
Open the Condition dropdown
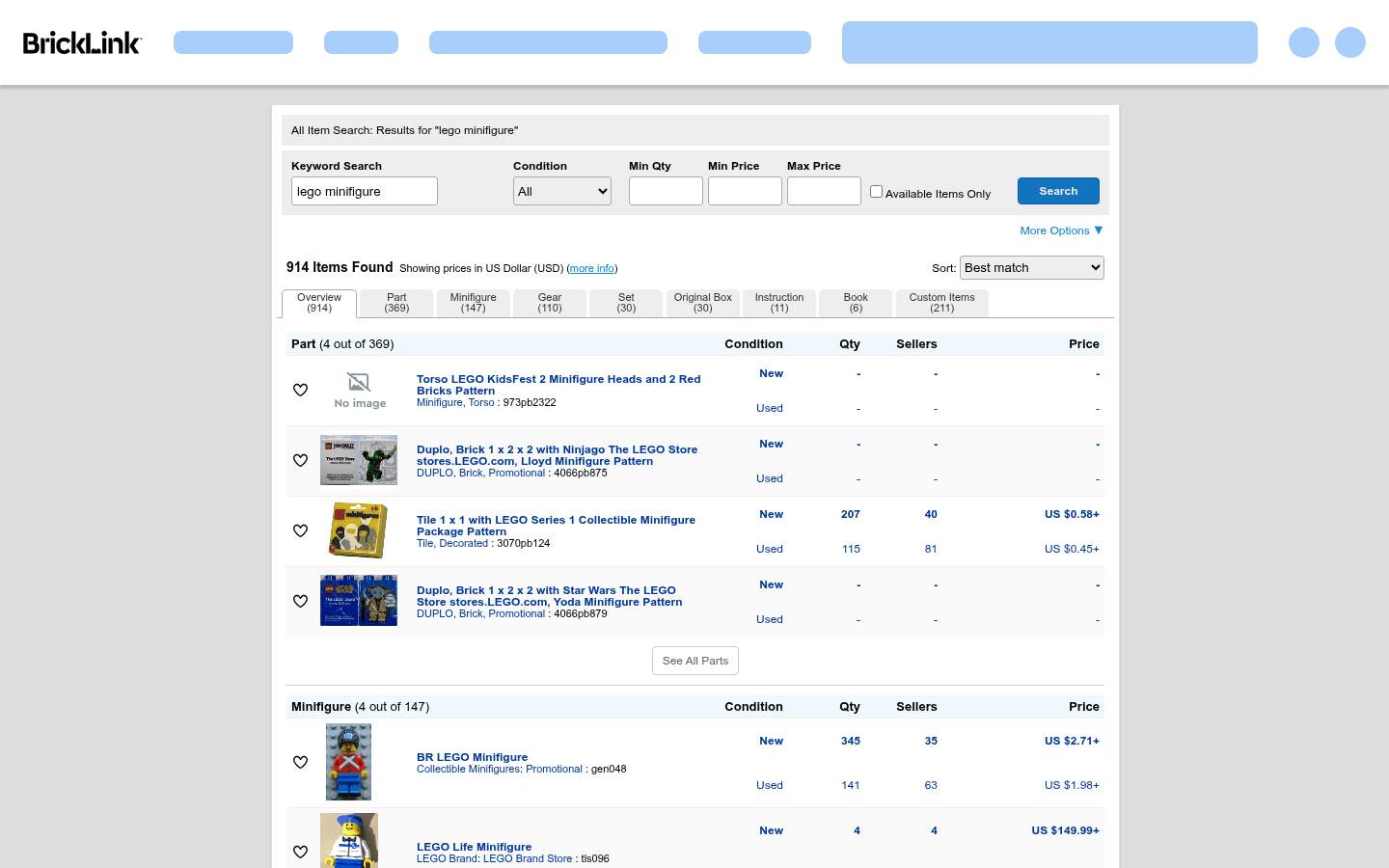[562, 191]
